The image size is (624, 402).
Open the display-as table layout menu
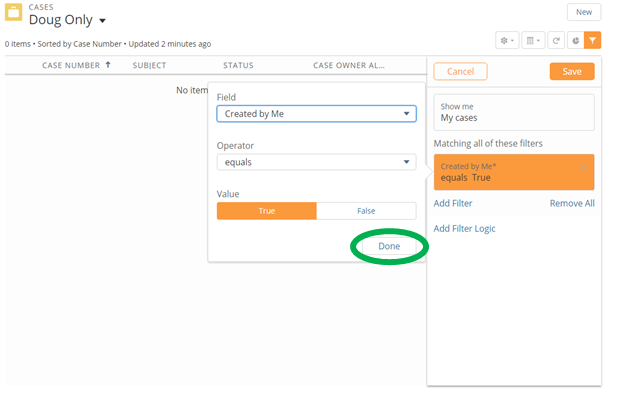tap(533, 40)
